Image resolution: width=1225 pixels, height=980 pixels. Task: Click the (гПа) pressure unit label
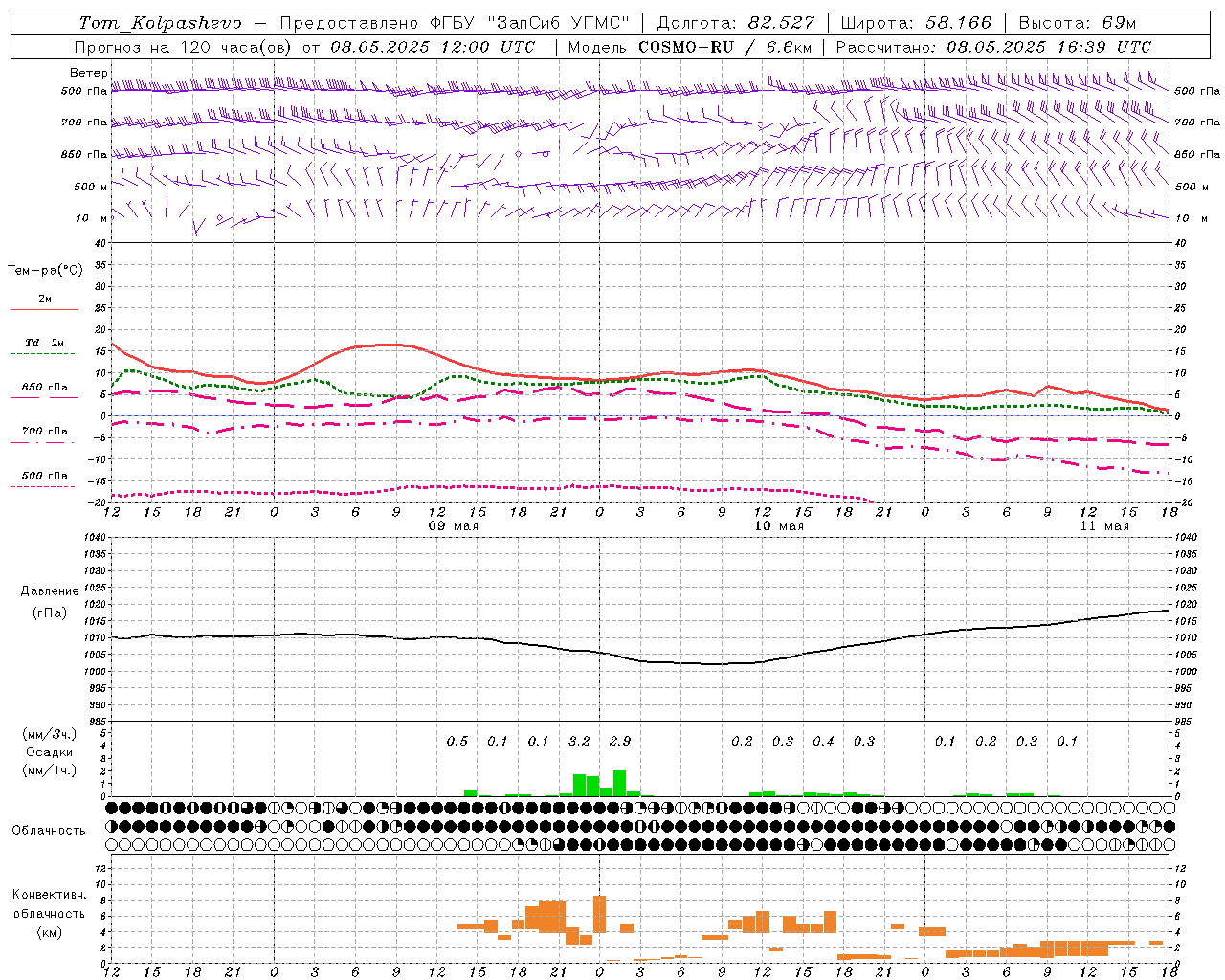[x=50, y=613]
